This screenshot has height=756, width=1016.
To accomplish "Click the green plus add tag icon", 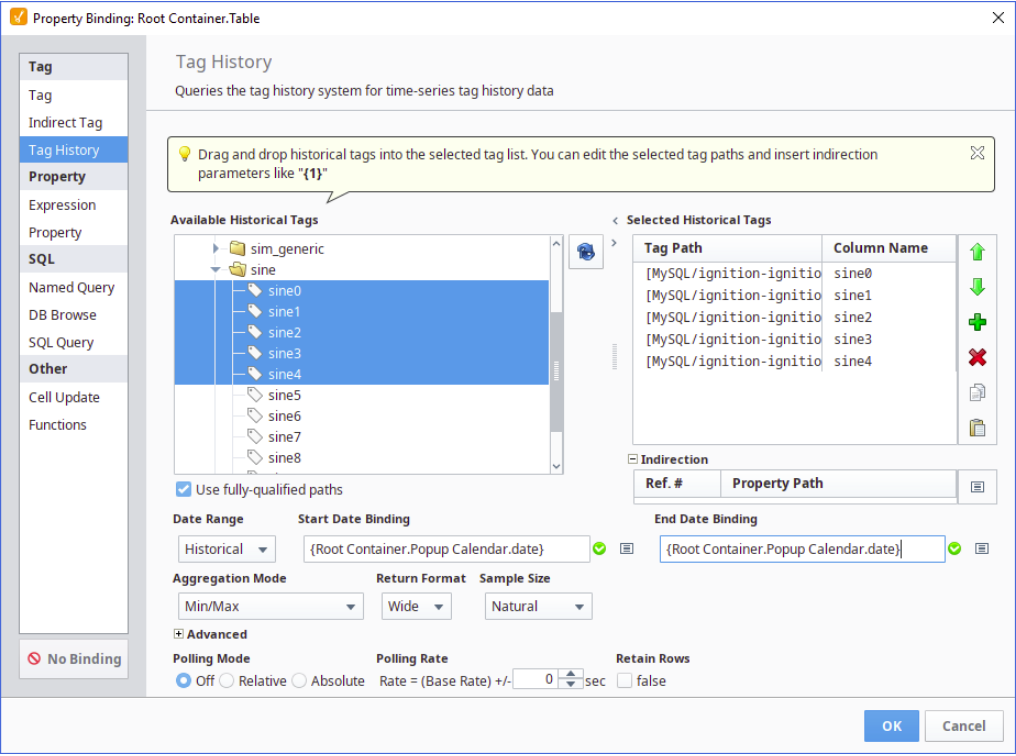I will tap(977, 322).
